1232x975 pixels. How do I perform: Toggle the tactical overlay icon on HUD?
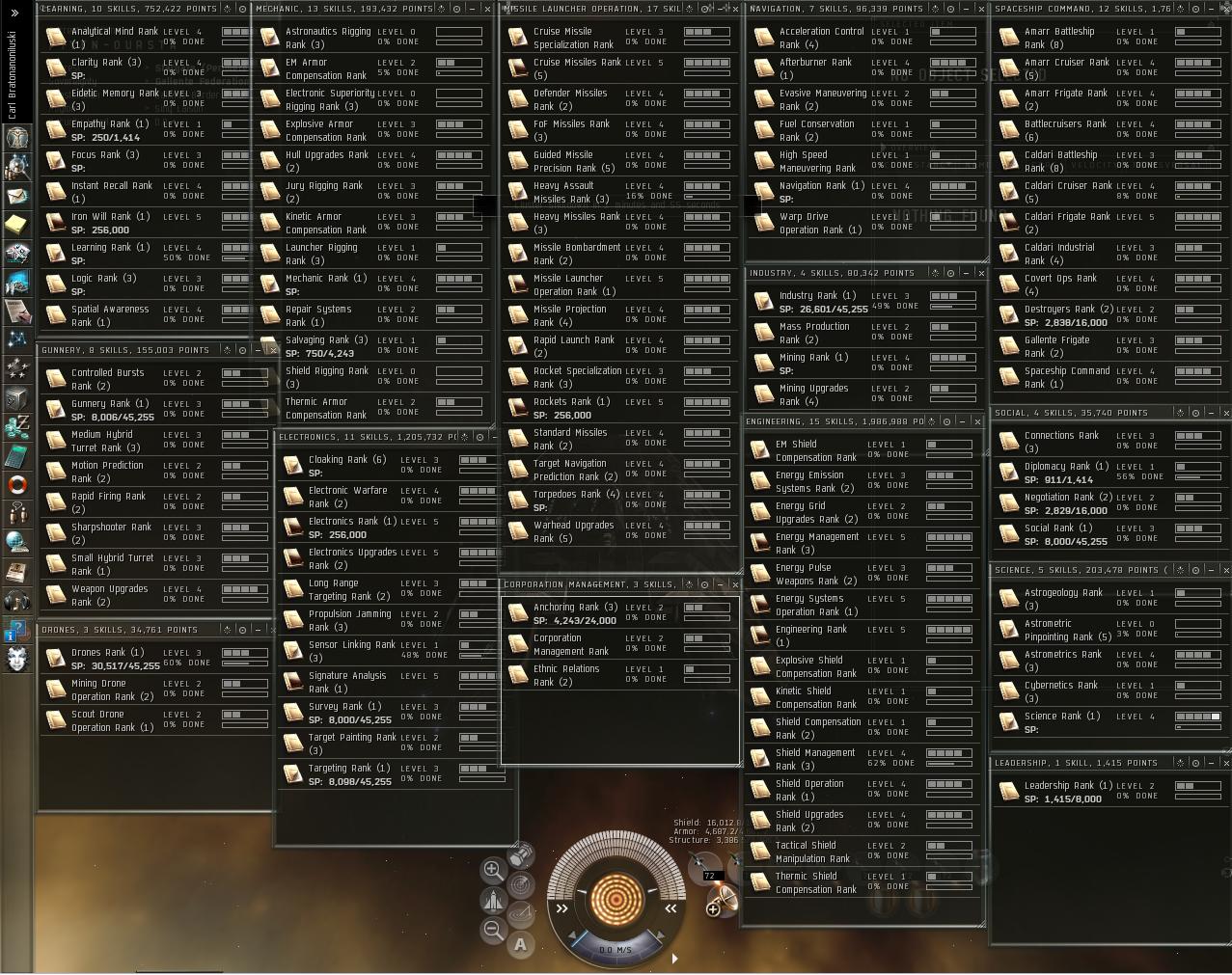click(521, 915)
